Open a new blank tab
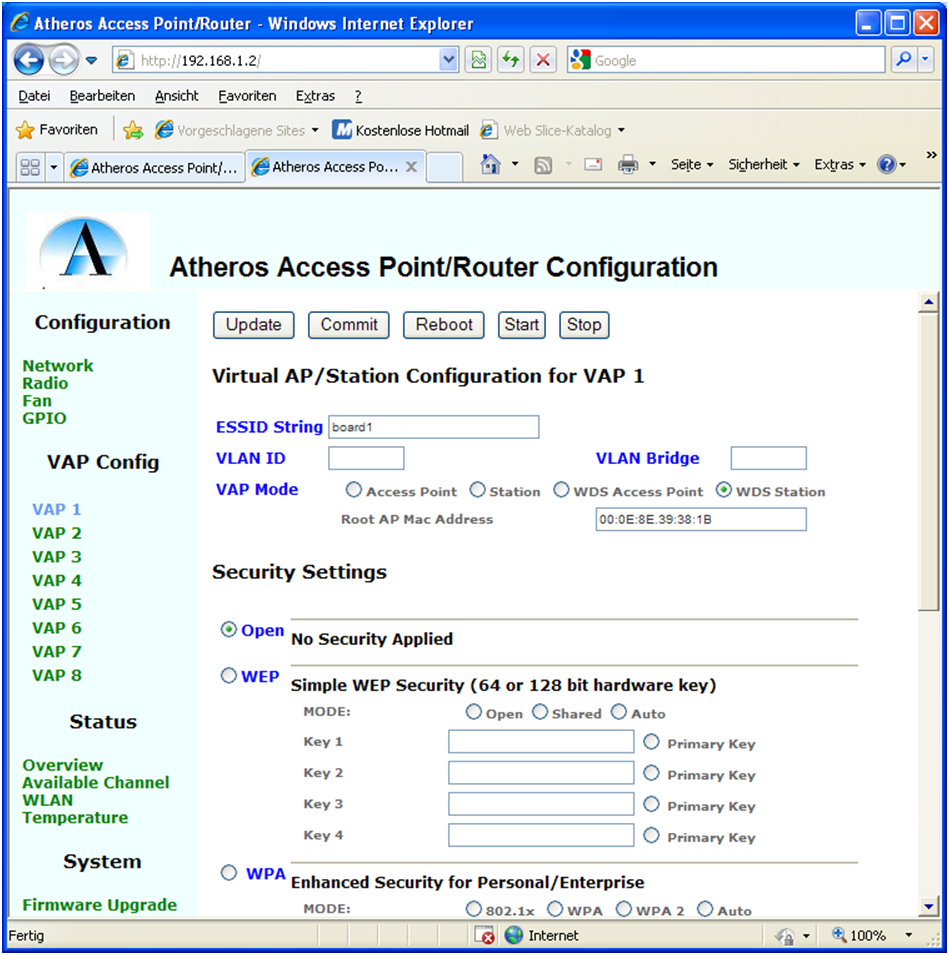Screen dimensions: 949x955 tap(443, 167)
